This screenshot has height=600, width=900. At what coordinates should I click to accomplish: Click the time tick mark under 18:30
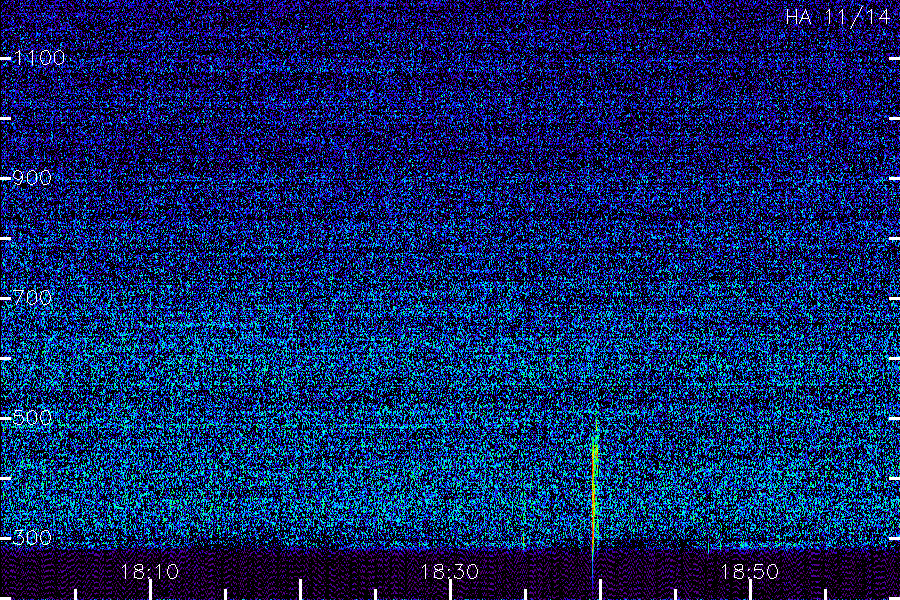point(451,590)
